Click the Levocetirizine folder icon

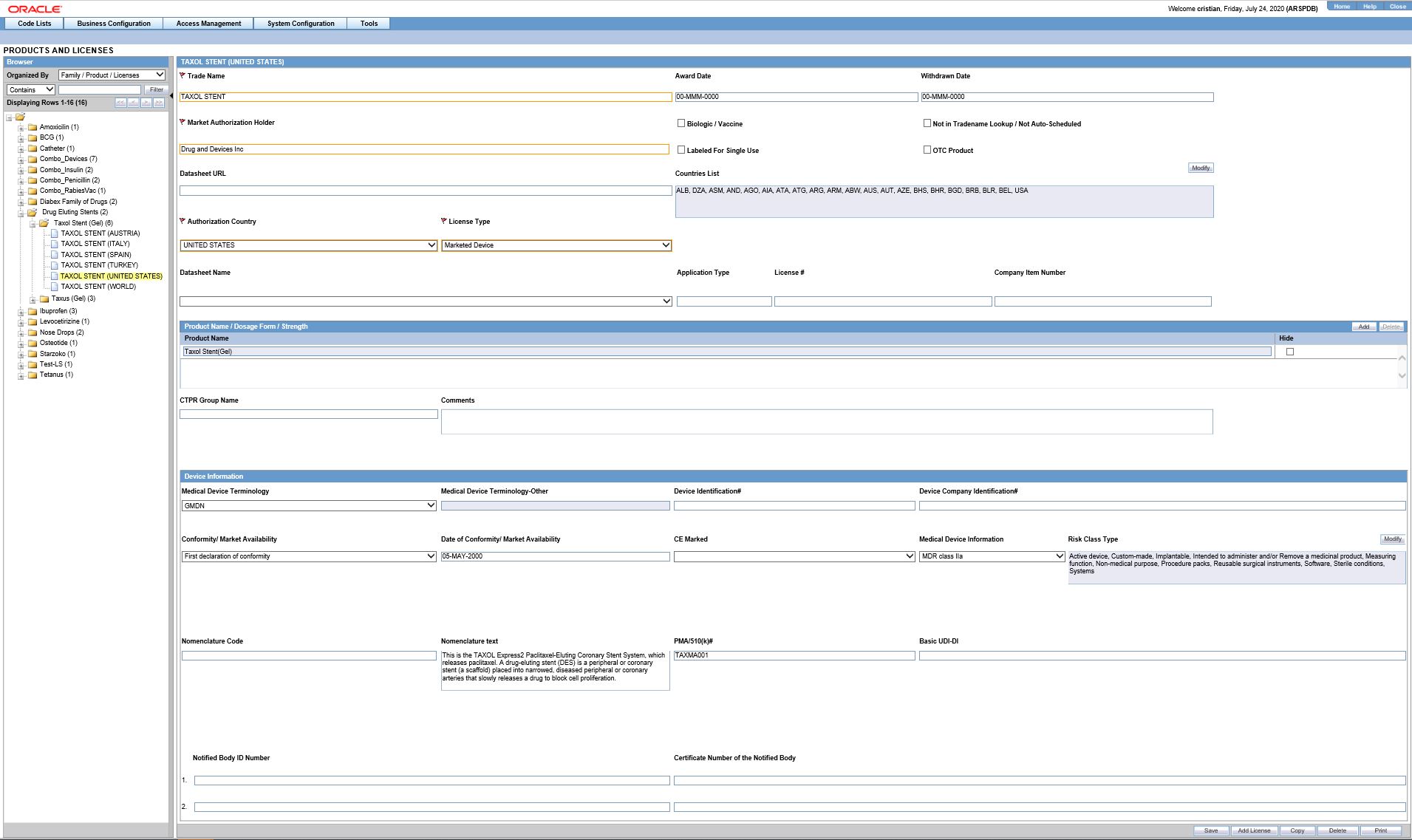point(33,321)
